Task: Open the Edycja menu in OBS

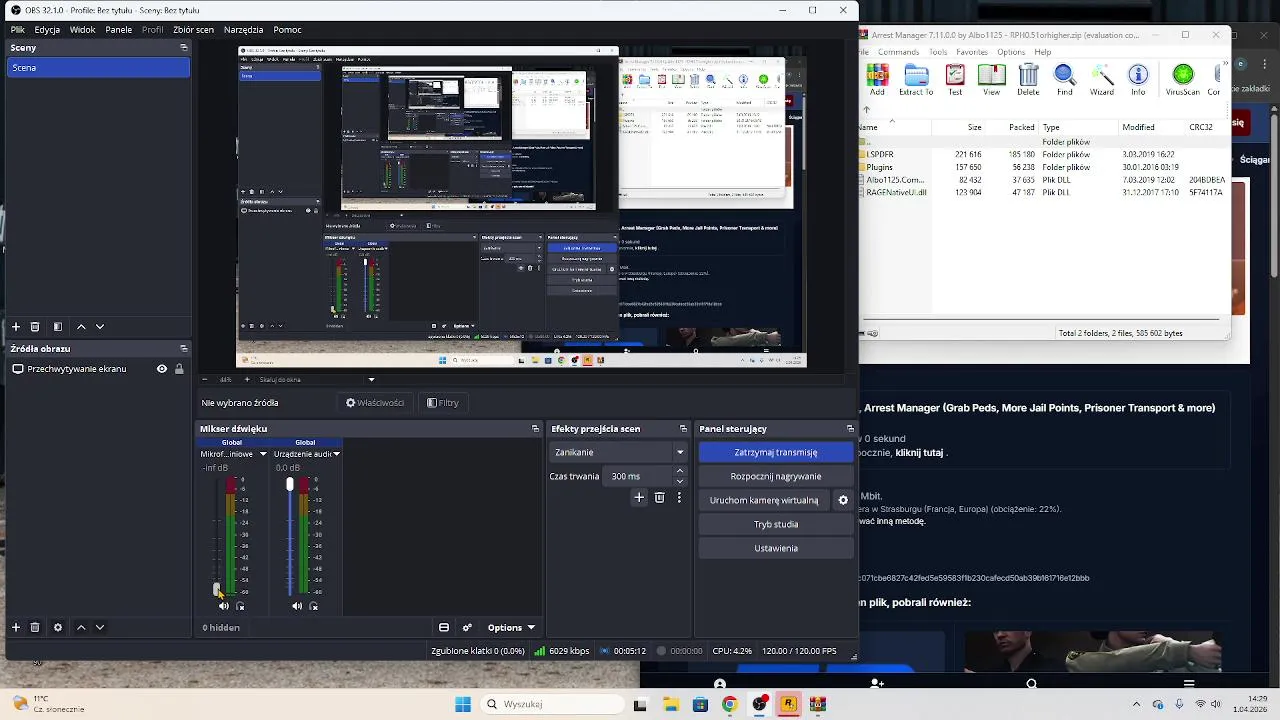Action: pyautogui.click(x=47, y=30)
